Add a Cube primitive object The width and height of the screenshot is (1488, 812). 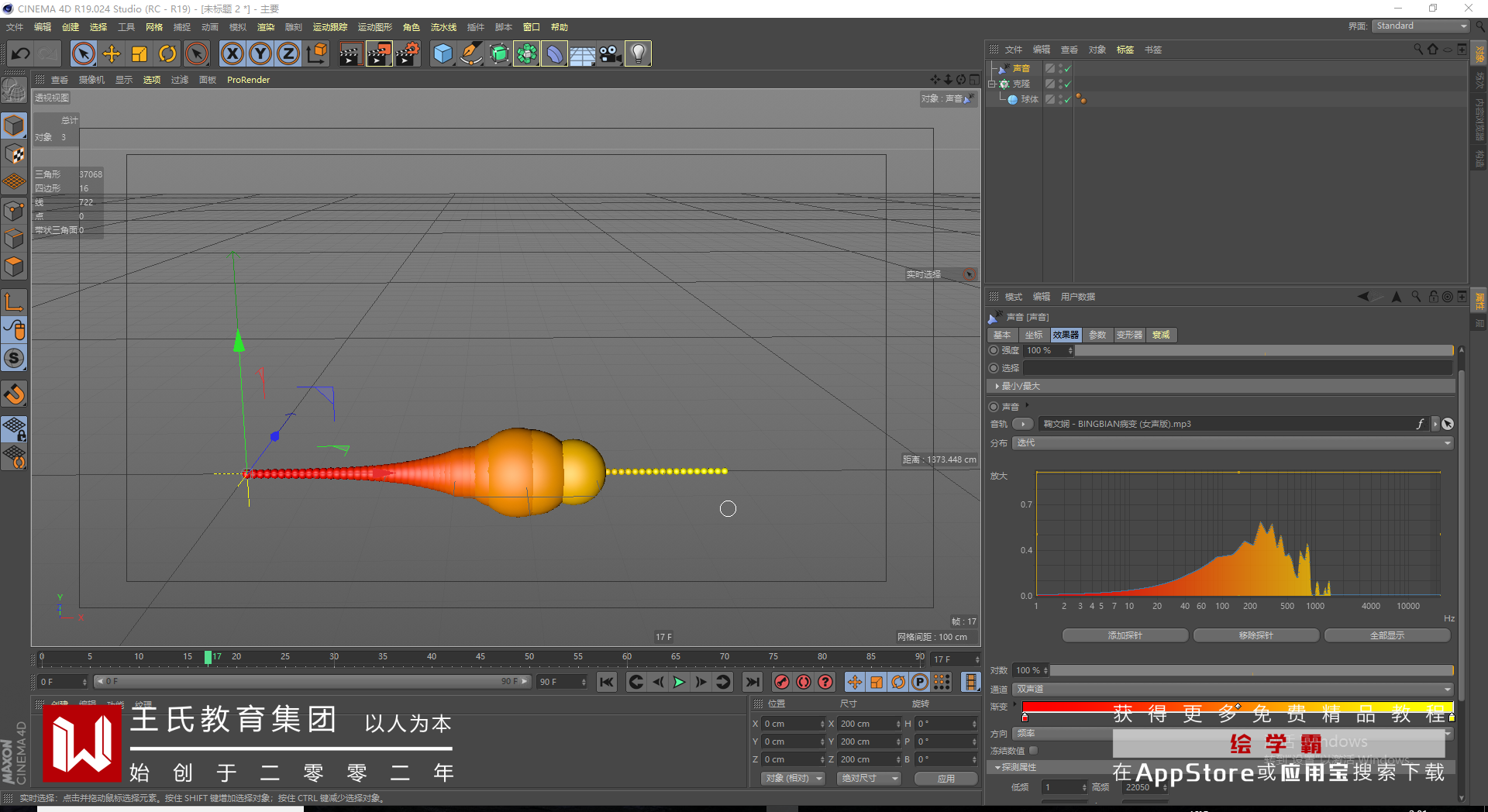click(x=443, y=53)
